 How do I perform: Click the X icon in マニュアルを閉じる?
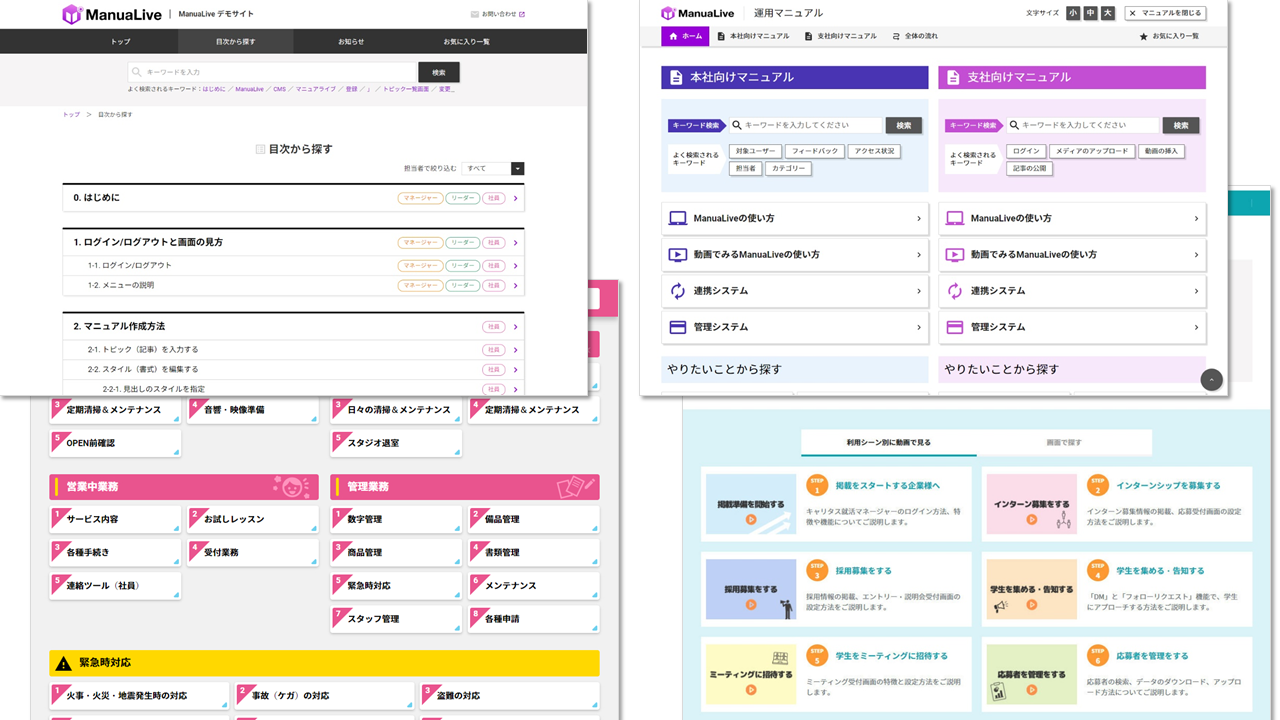click(x=1133, y=13)
